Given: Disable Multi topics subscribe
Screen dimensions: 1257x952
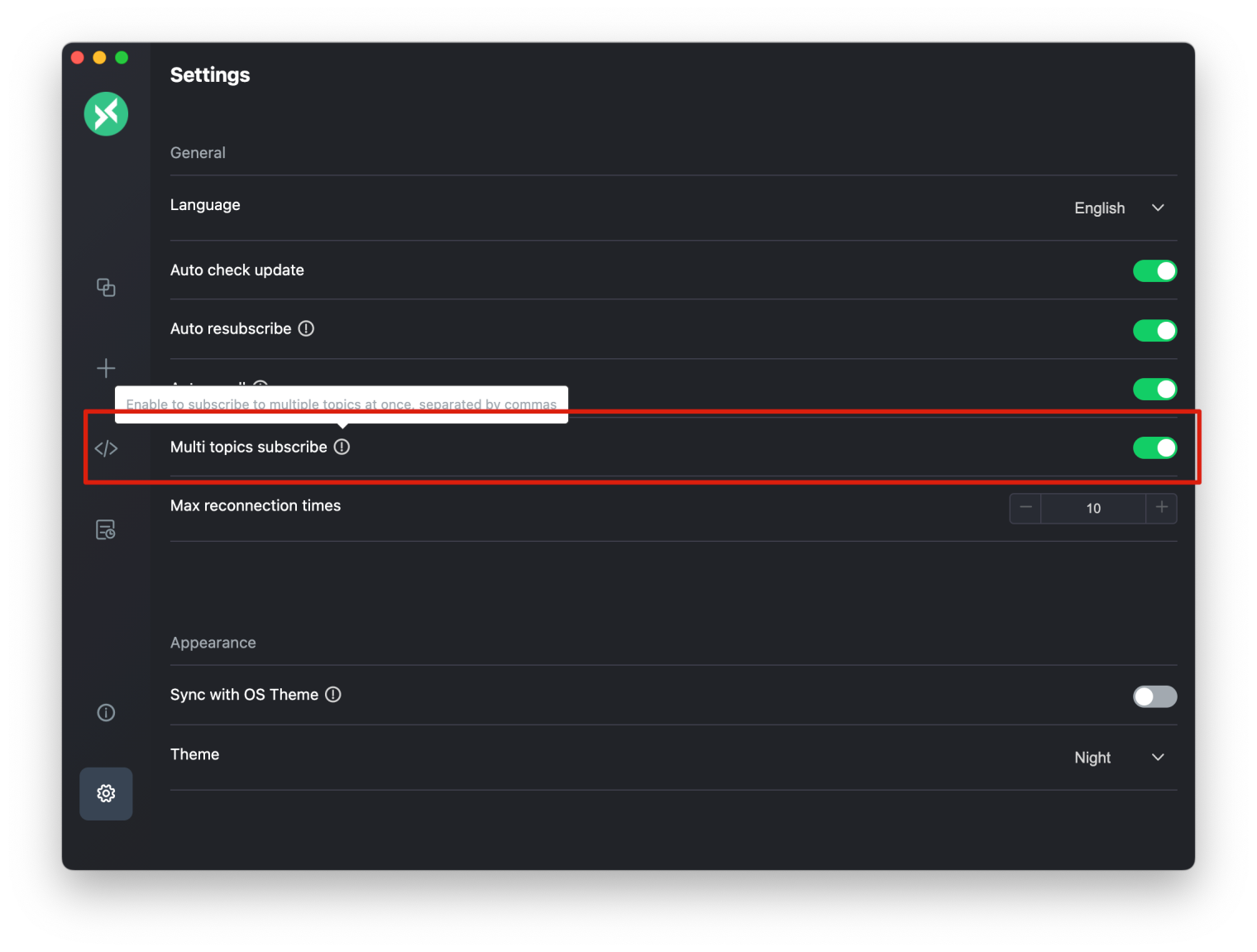Looking at the screenshot, I should click(x=1154, y=447).
